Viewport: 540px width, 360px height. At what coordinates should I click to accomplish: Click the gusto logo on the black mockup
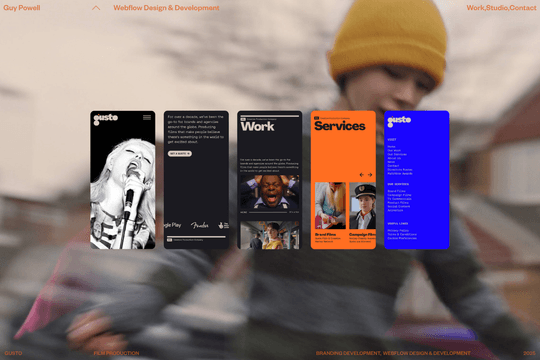point(106,119)
